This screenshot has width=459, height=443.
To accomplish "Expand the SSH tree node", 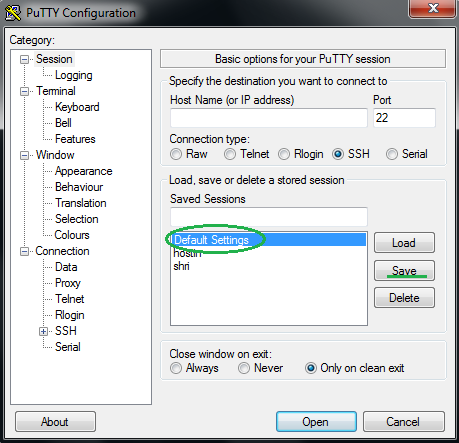I will (43, 331).
